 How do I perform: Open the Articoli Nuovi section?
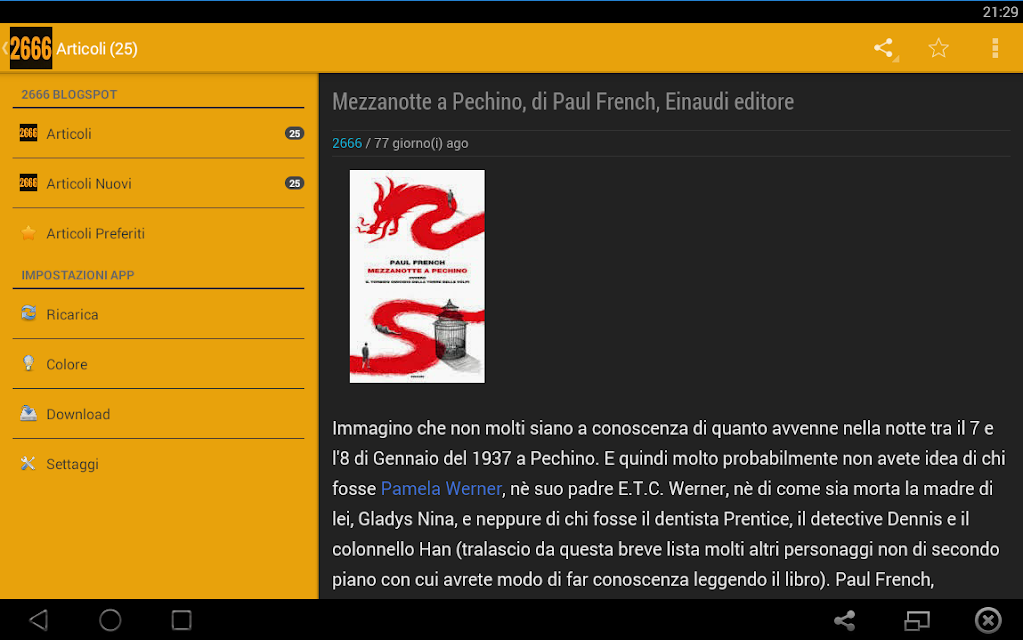click(x=159, y=183)
